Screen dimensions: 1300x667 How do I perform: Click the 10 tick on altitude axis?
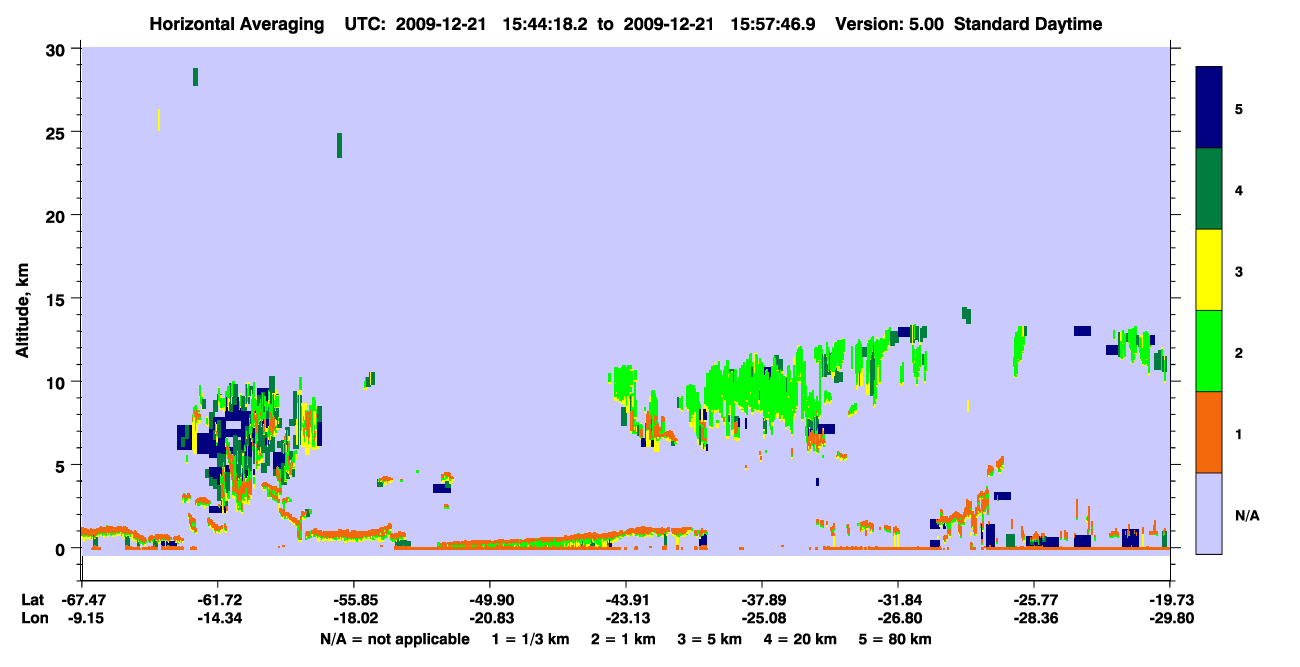click(x=57, y=382)
